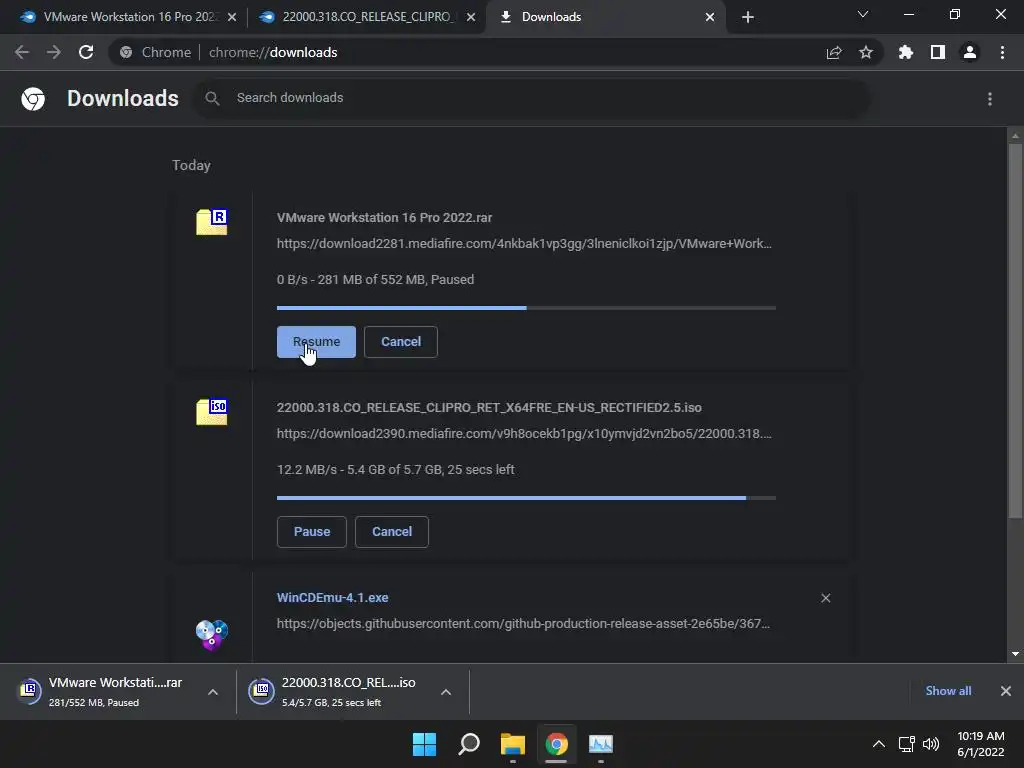Reload the downloads page
Image resolution: width=1024 pixels, height=768 pixels.
click(x=86, y=52)
